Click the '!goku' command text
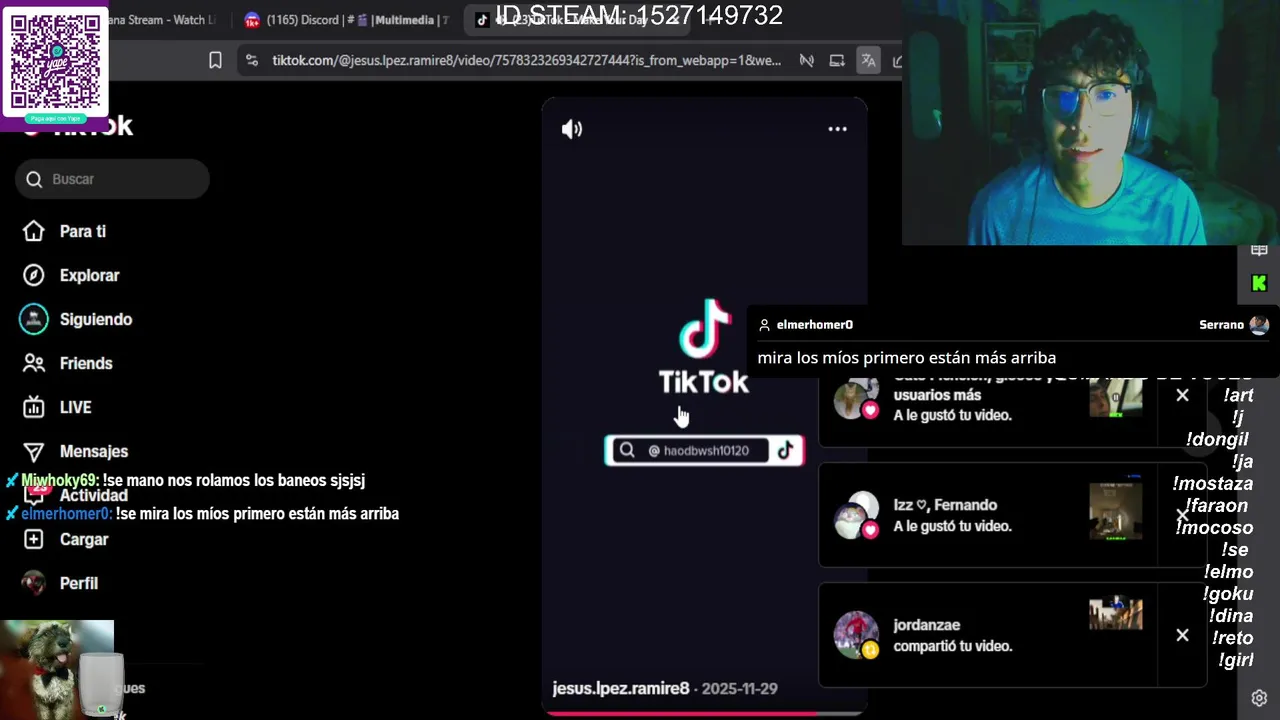The height and width of the screenshot is (720, 1280). [x=1228, y=593]
